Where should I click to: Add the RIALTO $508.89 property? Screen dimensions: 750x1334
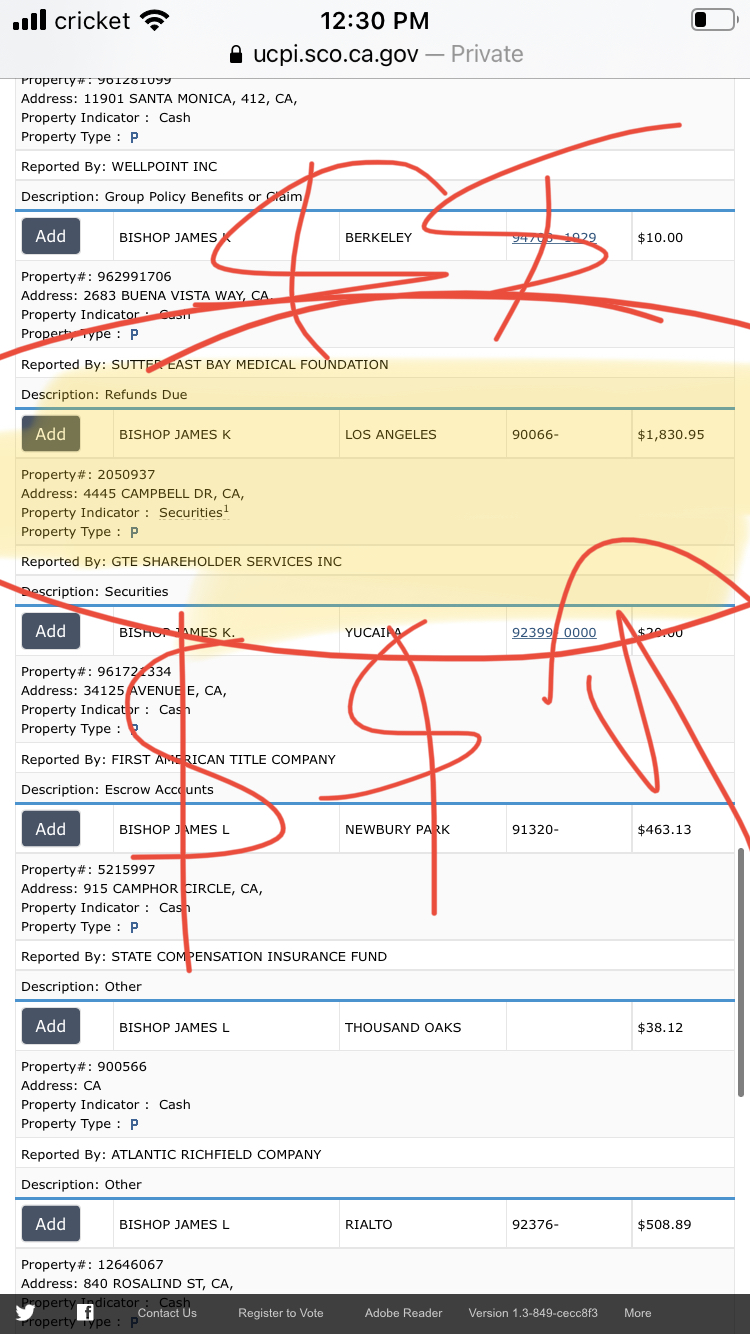point(51,1224)
